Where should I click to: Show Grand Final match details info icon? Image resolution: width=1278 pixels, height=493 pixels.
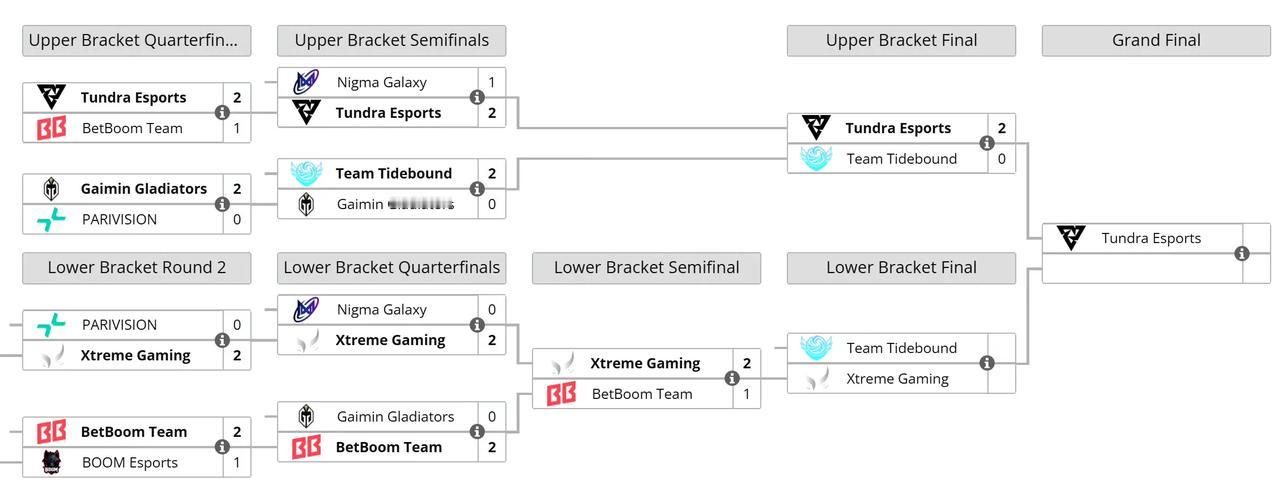pos(1242,254)
